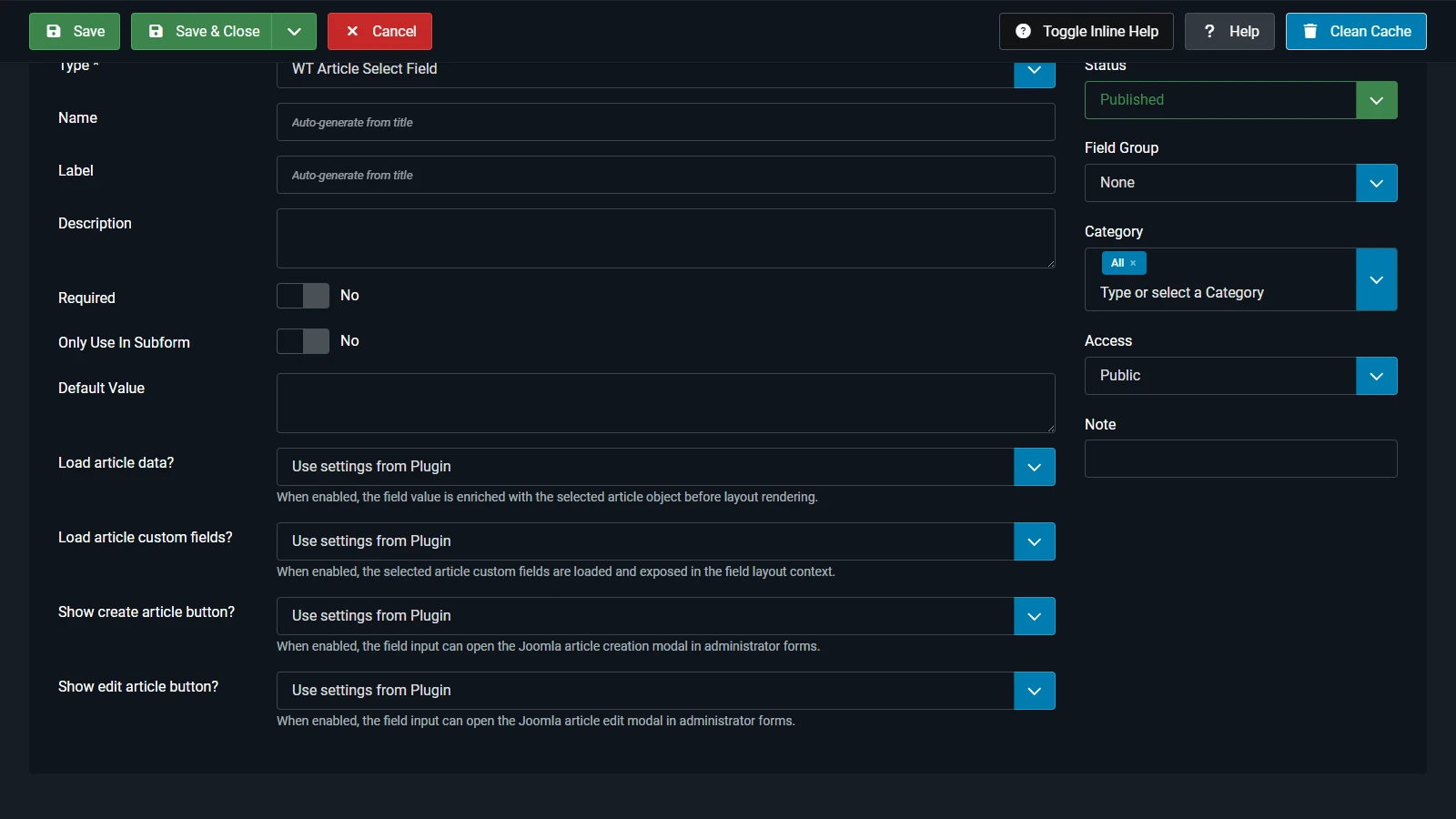The width and height of the screenshot is (1456, 819).
Task: Open the Save & Close dropdown arrow
Action: 294,31
